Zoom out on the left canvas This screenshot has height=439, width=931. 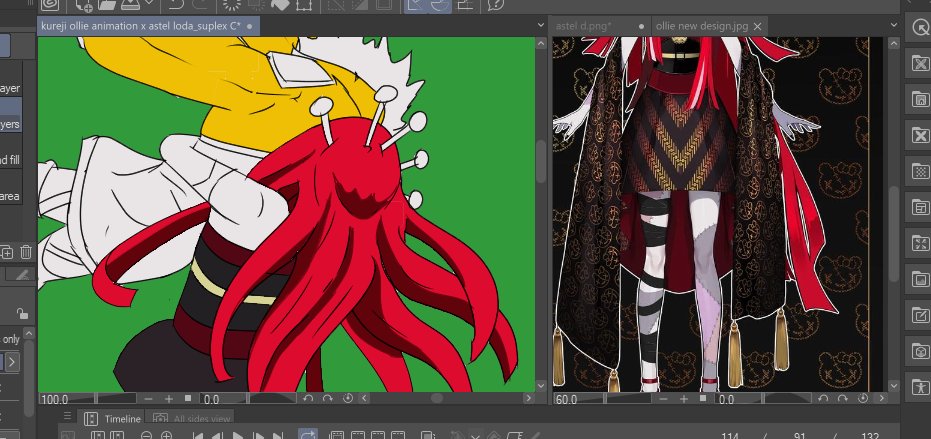[148, 399]
